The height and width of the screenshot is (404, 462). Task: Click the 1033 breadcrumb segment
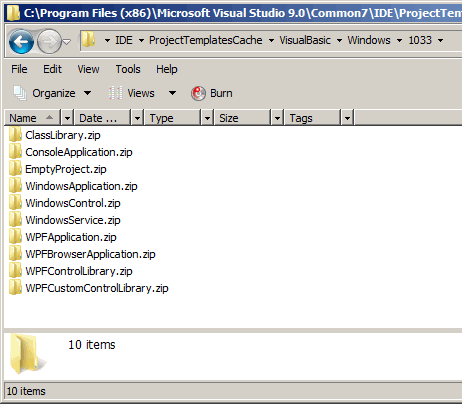tap(420, 40)
